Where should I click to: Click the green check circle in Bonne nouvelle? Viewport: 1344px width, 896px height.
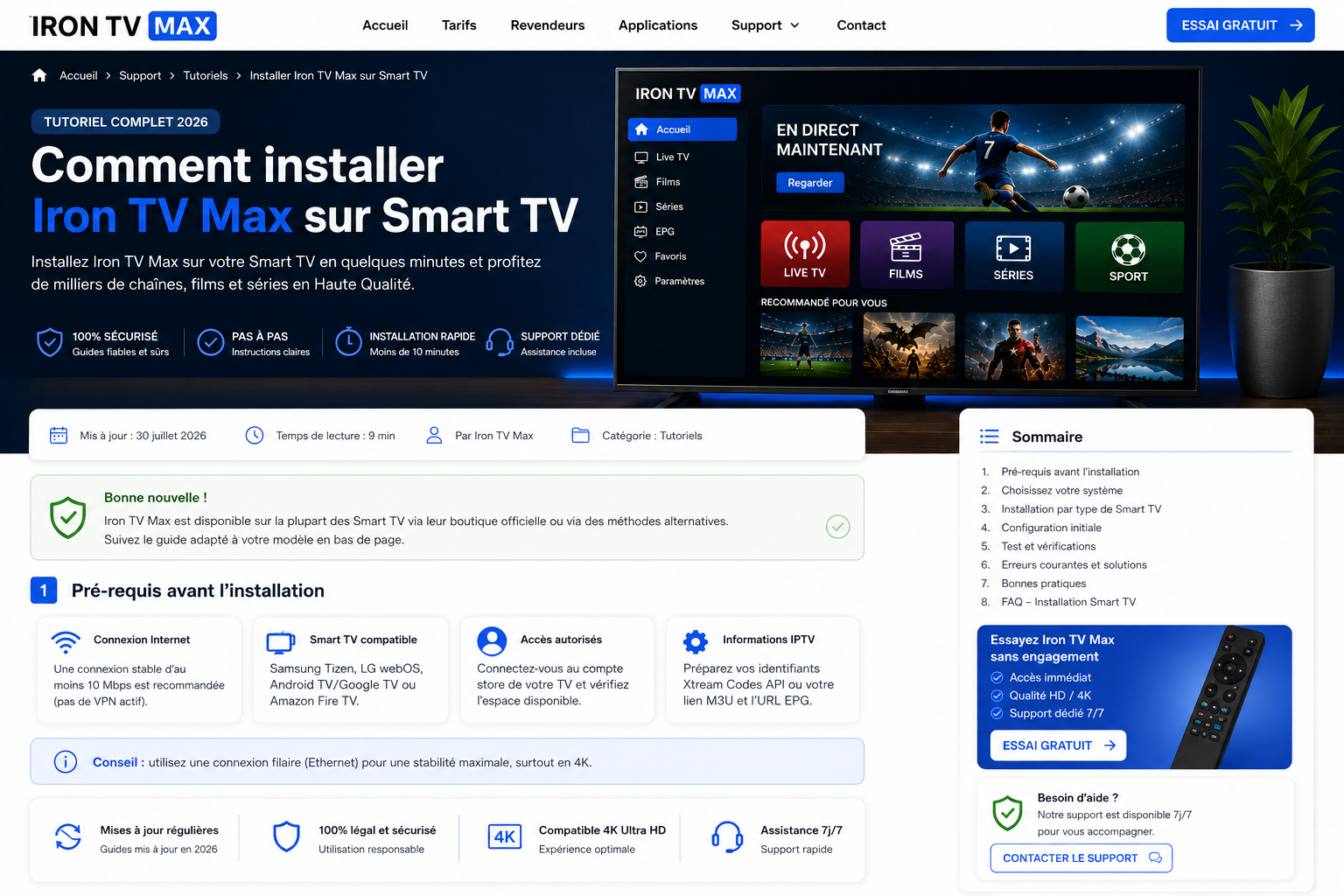click(838, 527)
